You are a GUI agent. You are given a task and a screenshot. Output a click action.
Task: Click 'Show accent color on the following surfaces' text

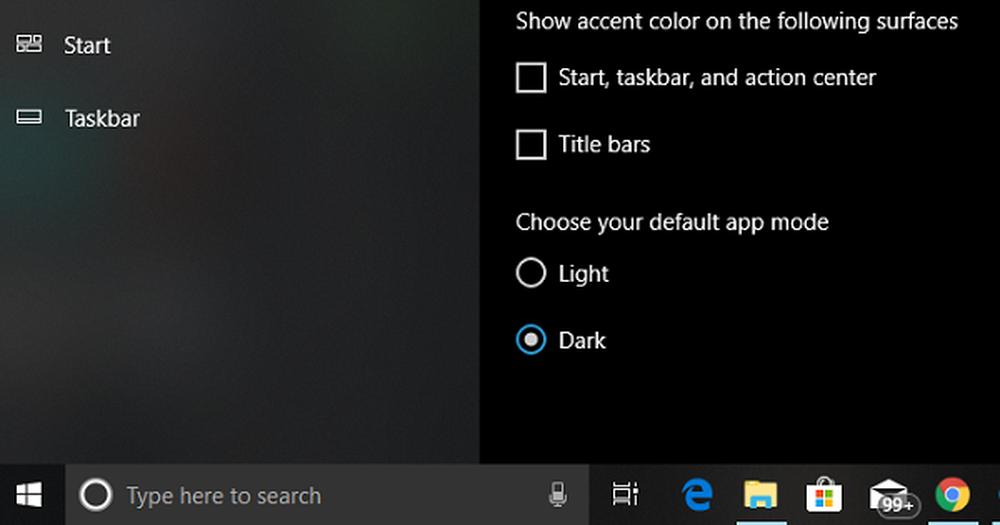pos(737,21)
